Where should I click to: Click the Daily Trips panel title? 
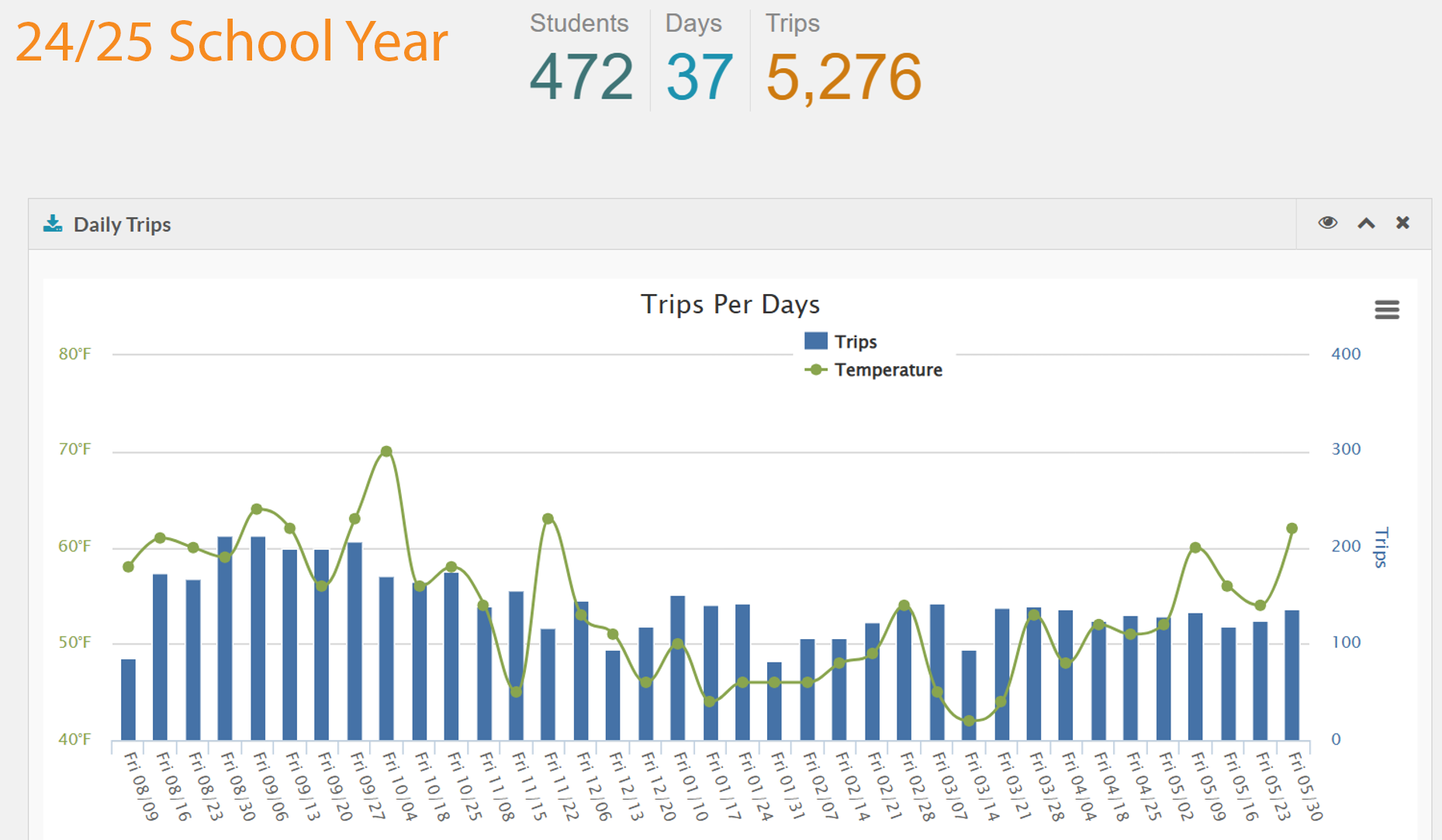click(x=122, y=225)
